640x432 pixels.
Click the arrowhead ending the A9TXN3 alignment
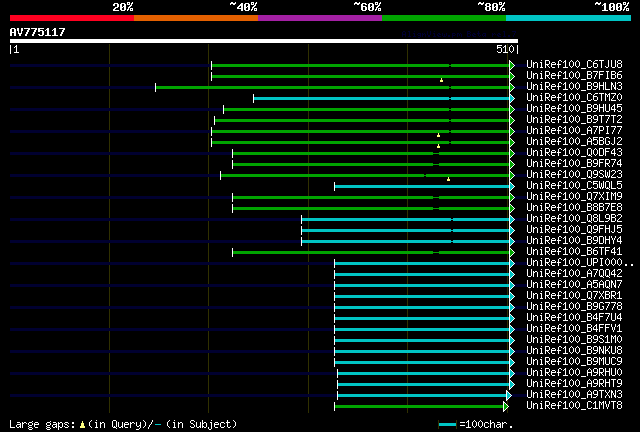(x=509, y=396)
